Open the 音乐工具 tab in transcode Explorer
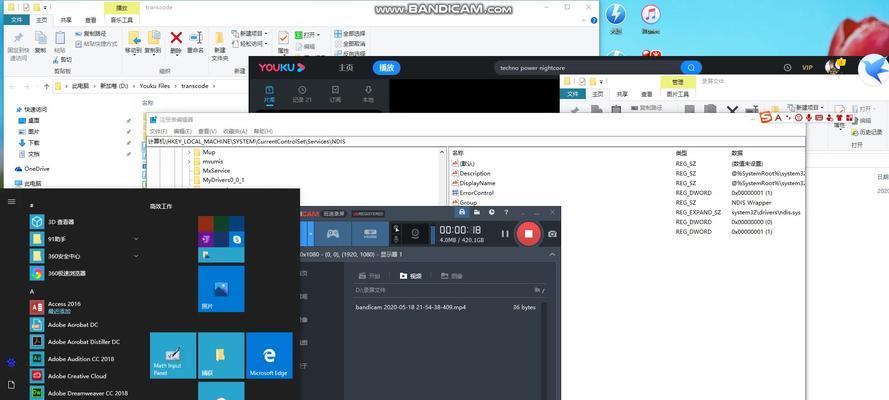Screen dimensions: 889x400 point(121,20)
